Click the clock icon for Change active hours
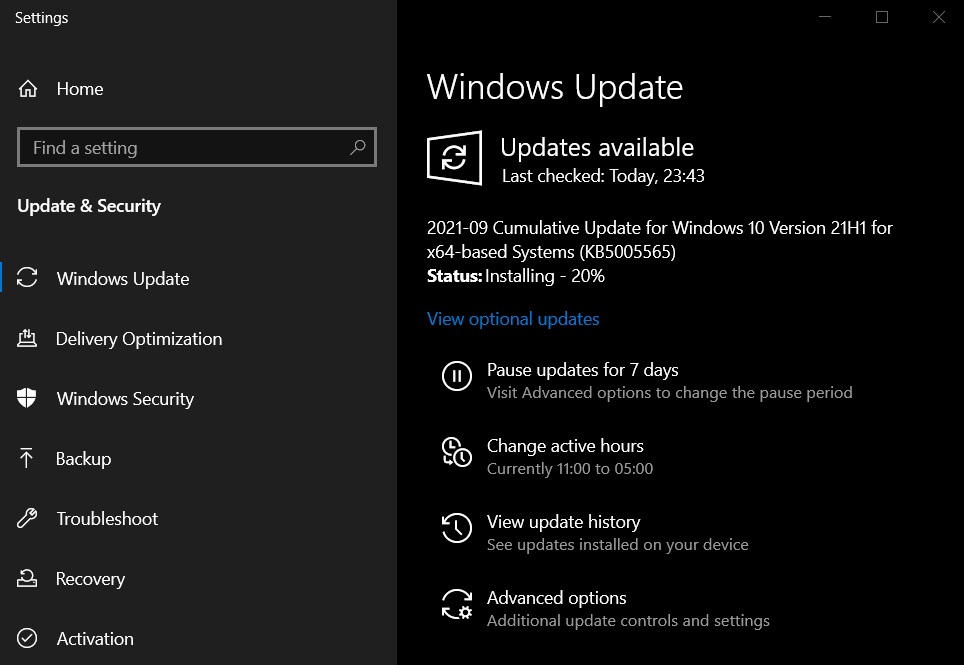The image size is (964, 665). (457, 452)
